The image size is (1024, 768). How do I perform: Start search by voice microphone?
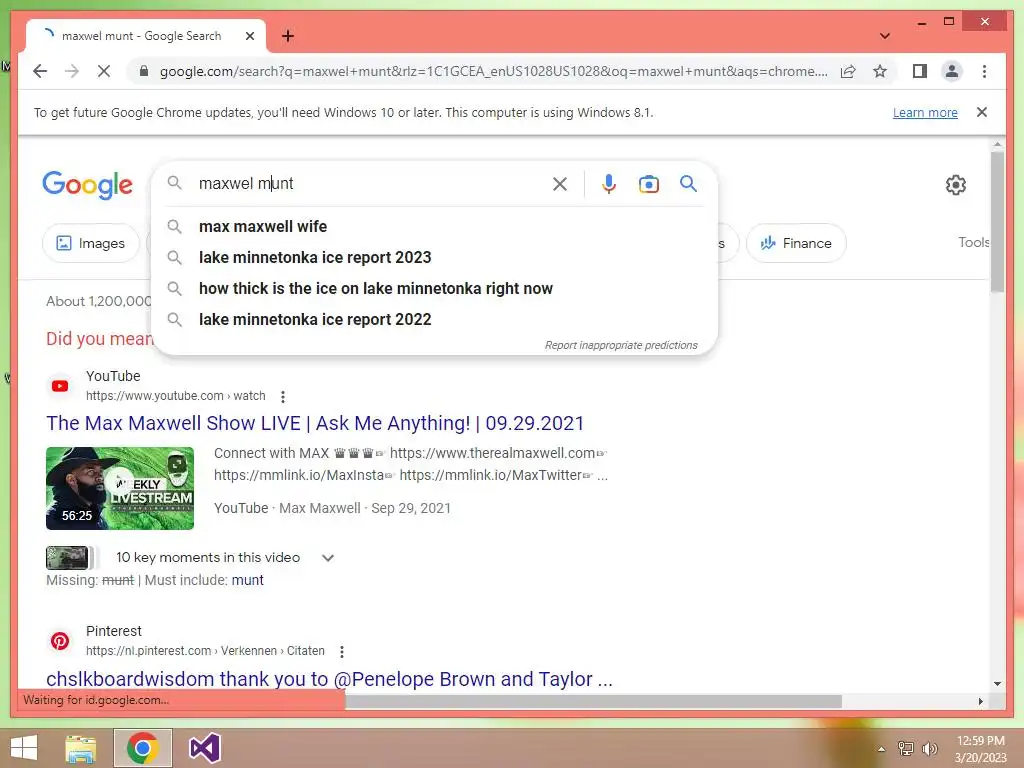click(x=609, y=184)
